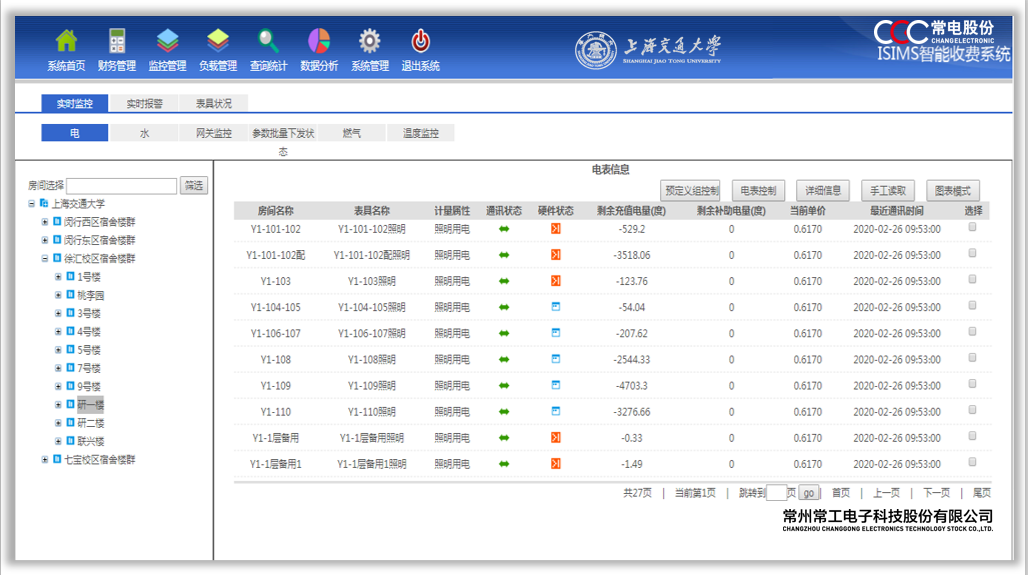Screen dimensions: 1028x575
Task: Click the 房间选择 search input field
Action: pyautogui.click(x=121, y=186)
